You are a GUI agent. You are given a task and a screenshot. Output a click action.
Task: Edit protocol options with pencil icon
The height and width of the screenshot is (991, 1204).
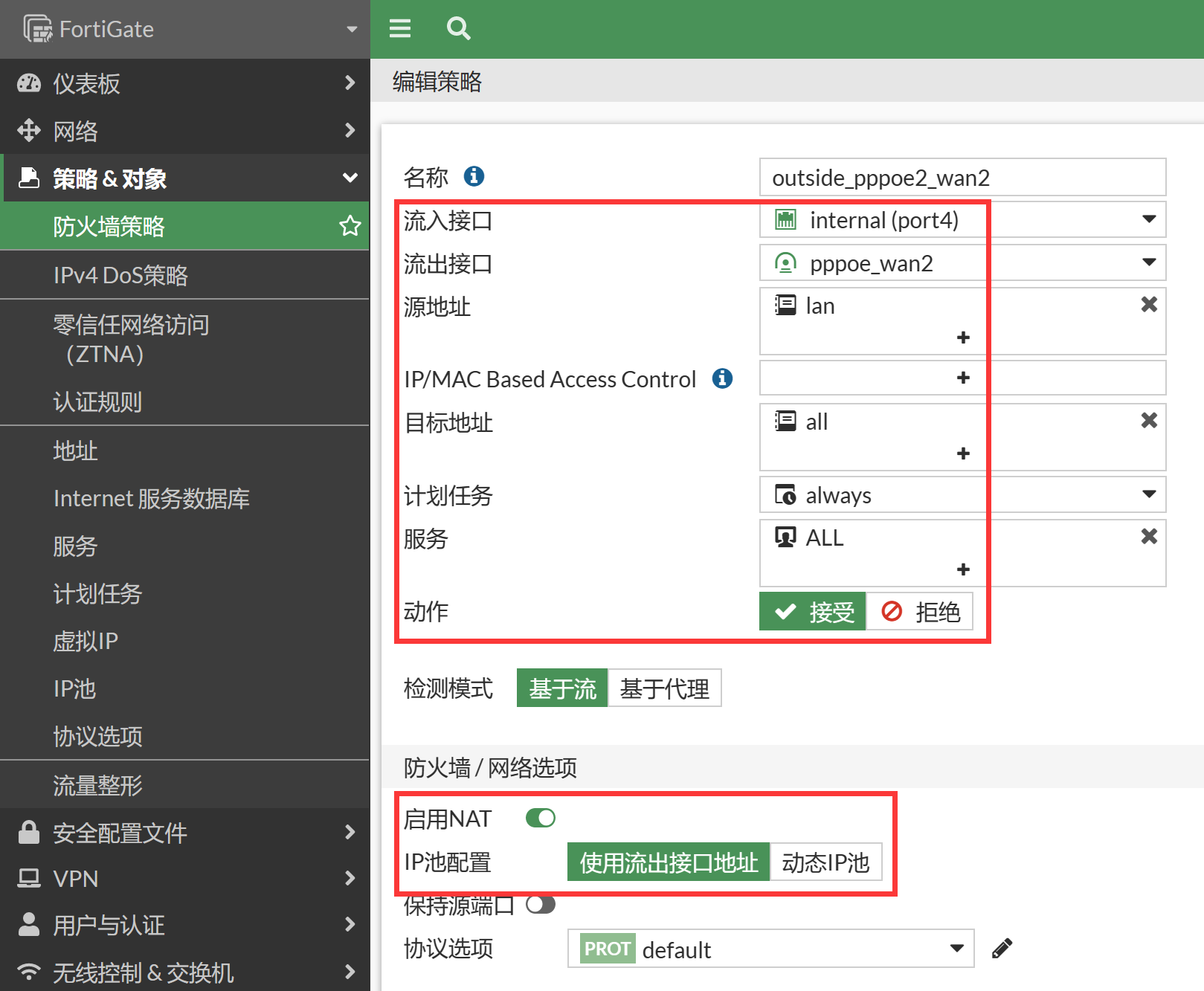(x=1002, y=949)
